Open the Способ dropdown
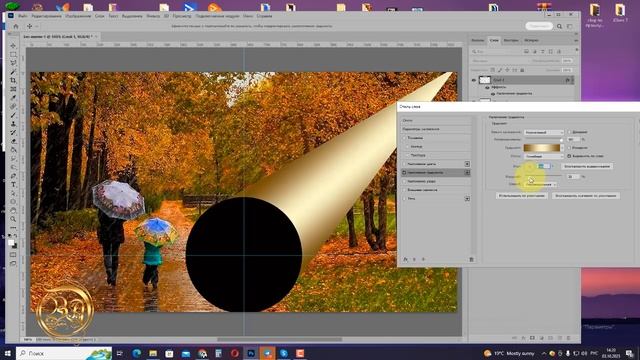 [x=541, y=184]
